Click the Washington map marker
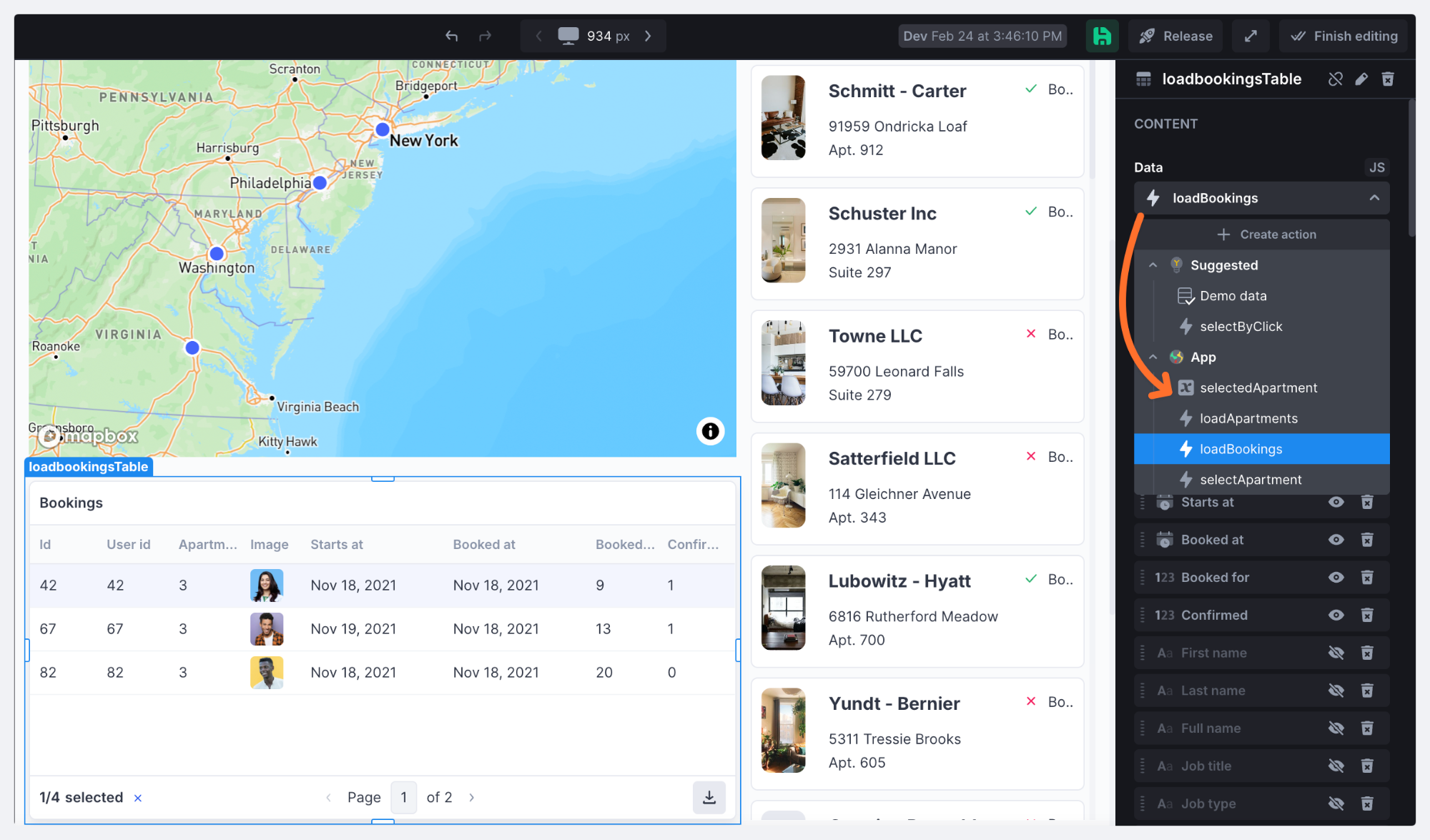Image resolution: width=1430 pixels, height=840 pixels. pyautogui.click(x=217, y=253)
